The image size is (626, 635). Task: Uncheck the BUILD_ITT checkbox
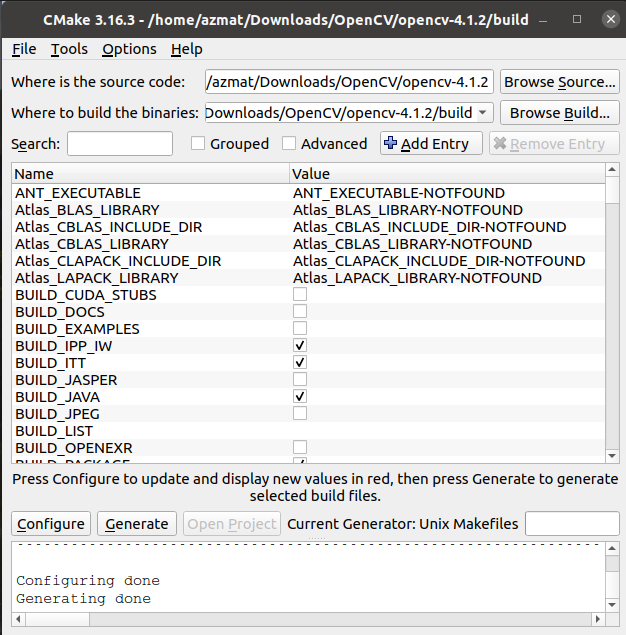[x=300, y=362]
